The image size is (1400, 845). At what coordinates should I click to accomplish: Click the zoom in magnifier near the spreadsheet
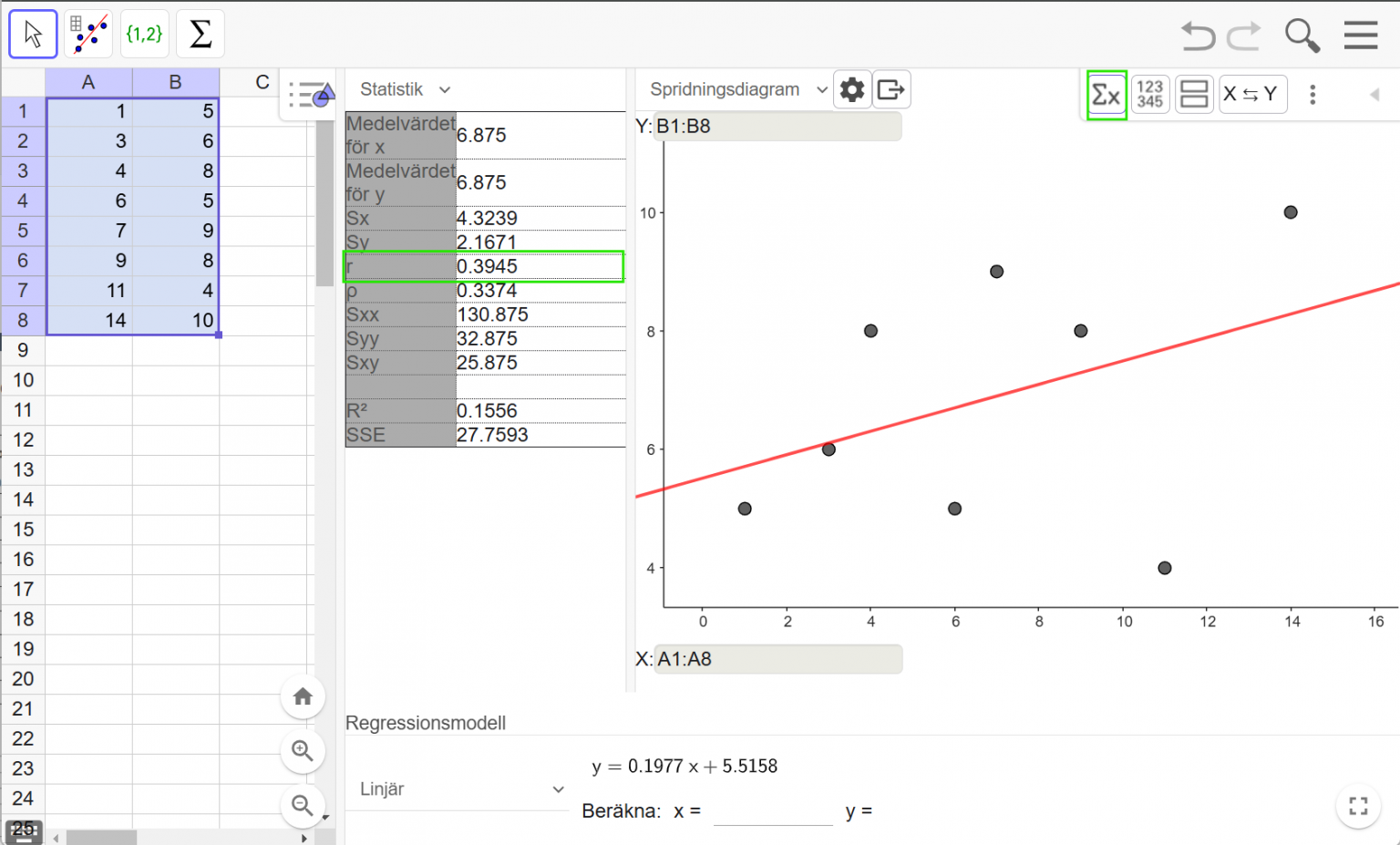click(x=303, y=750)
